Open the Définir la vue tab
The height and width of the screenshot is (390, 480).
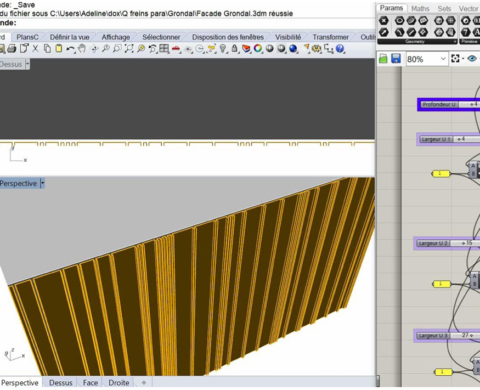pyautogui.click(x=69, y=37)
